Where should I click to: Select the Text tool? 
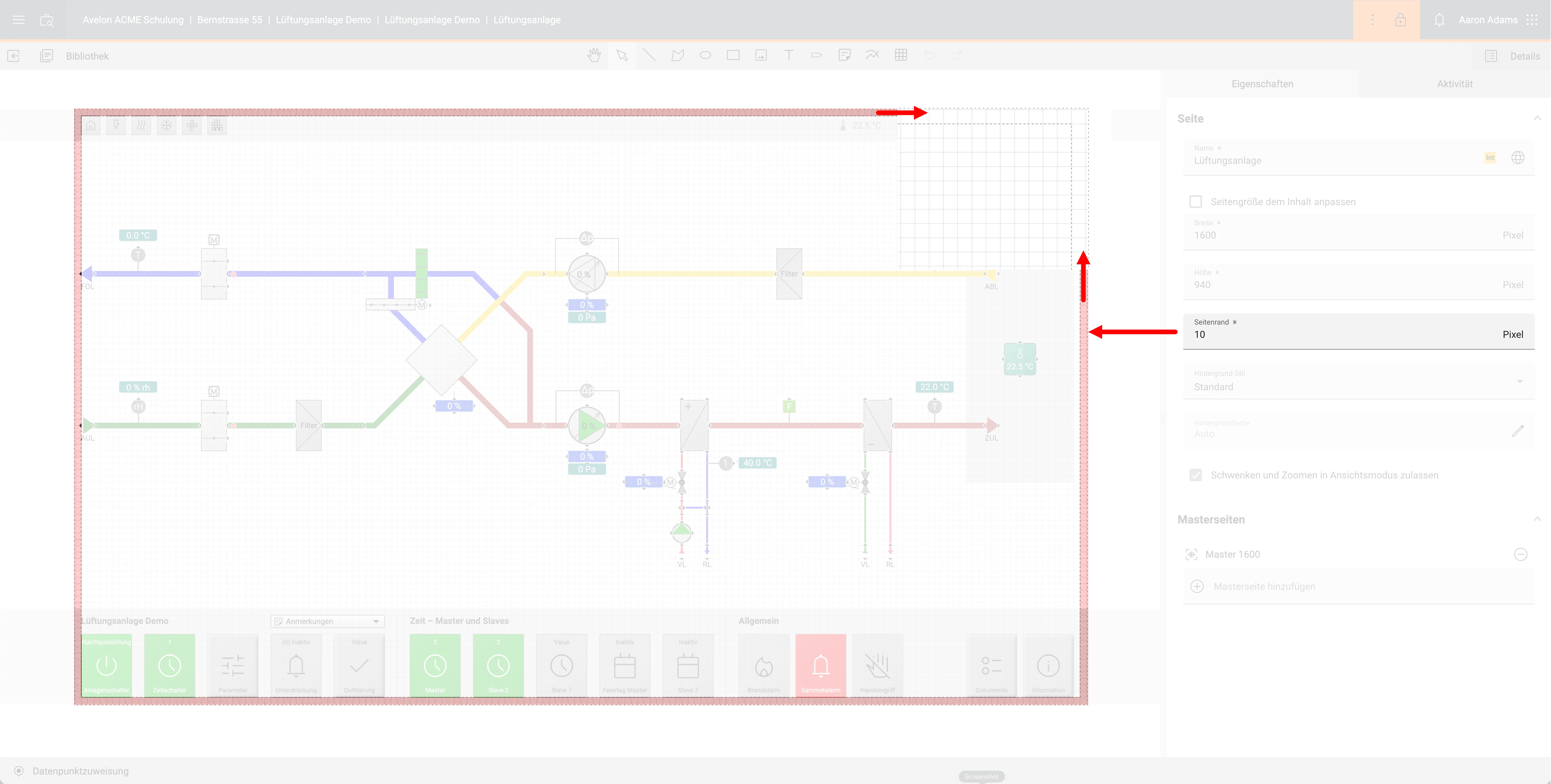point(789,55)
